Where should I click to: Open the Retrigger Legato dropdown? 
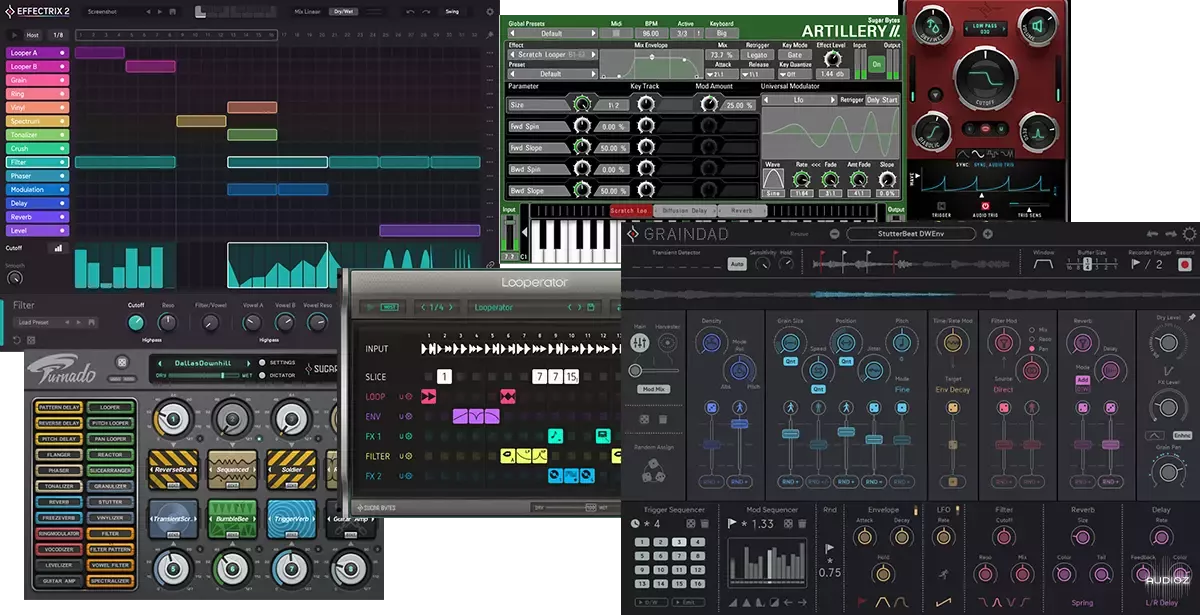755,55
